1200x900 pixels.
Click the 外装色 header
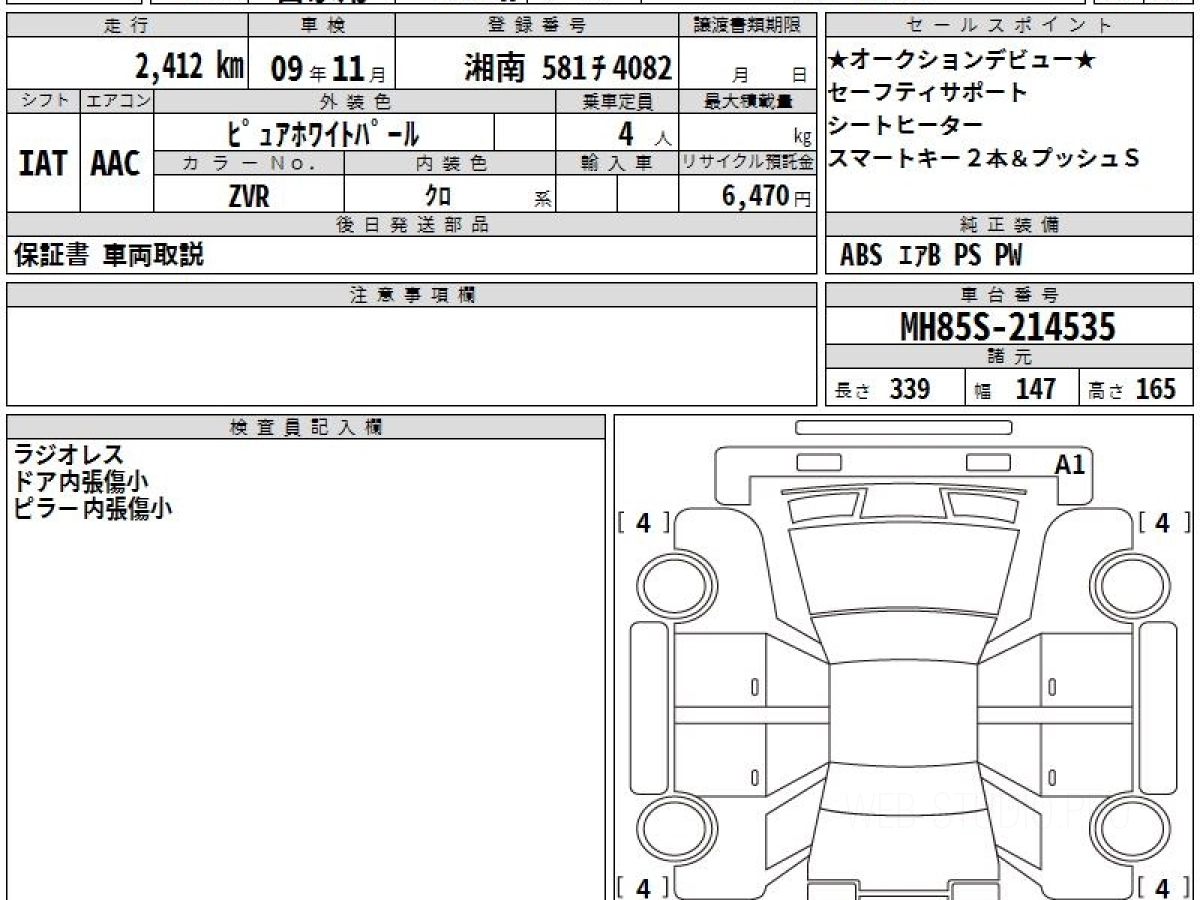[355, 101]
